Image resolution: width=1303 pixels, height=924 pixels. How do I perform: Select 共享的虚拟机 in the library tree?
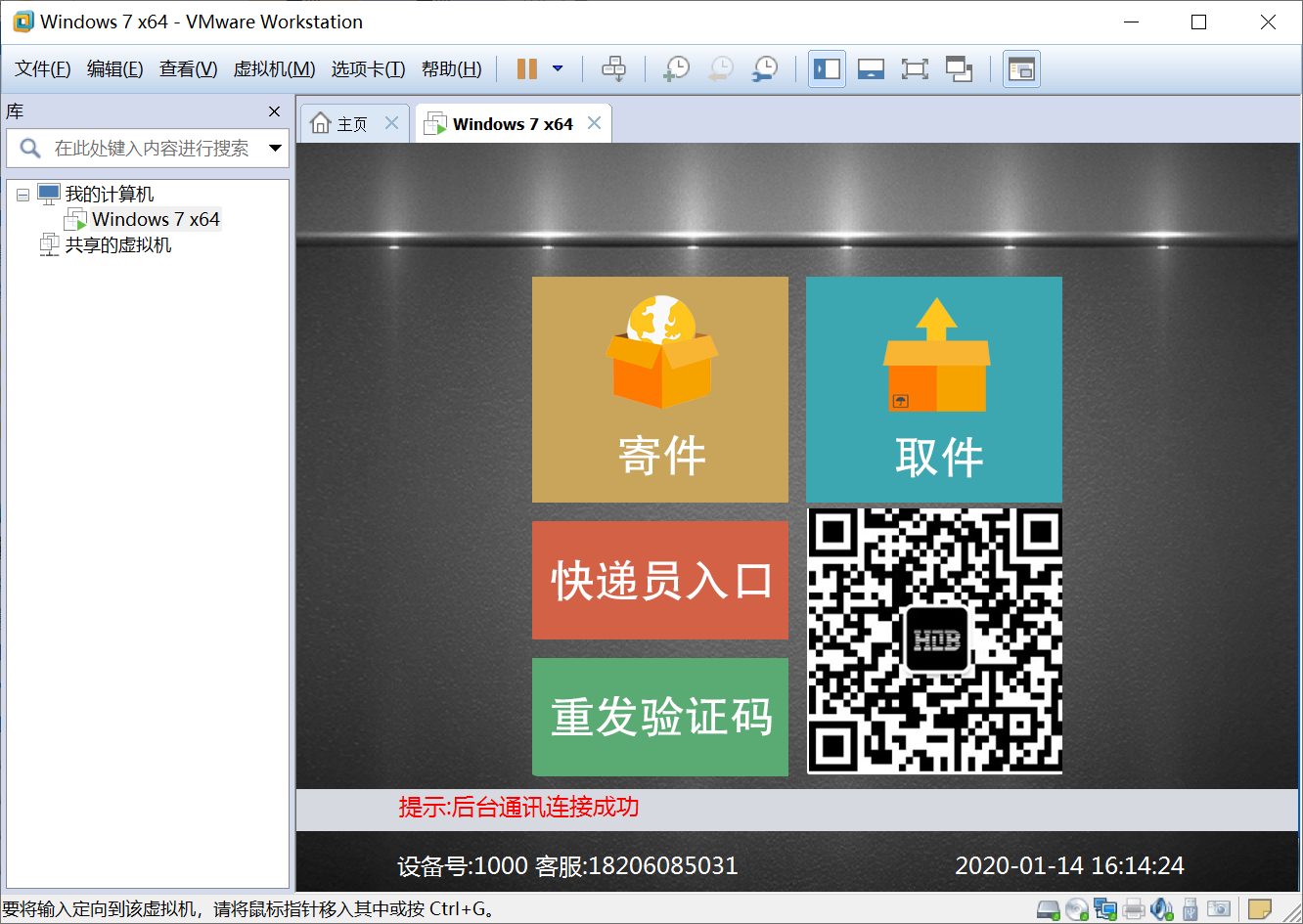(x=118, y=244)
